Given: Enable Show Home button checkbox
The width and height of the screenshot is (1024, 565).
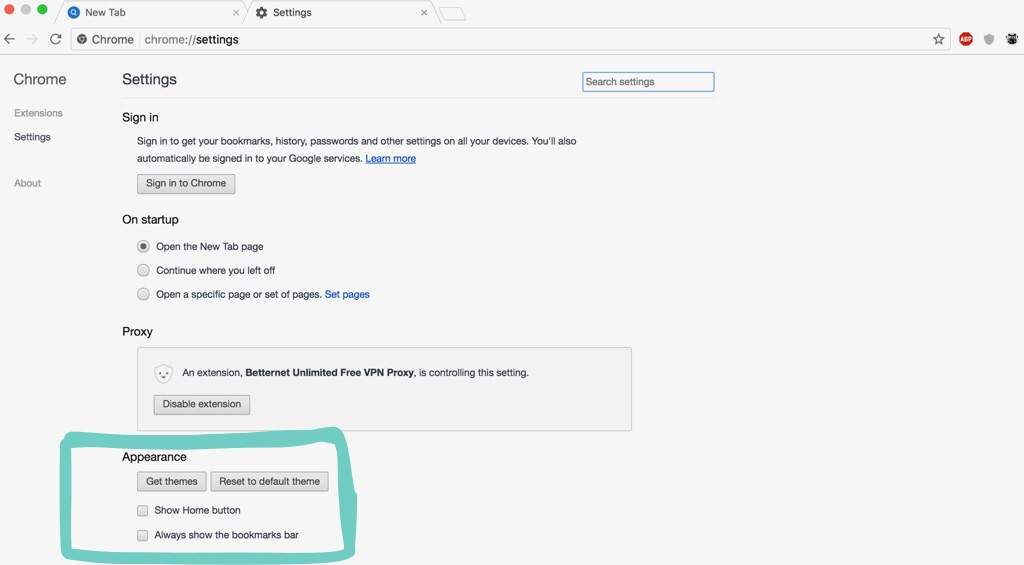Looking at the screenshot, I should pos(142,510).
